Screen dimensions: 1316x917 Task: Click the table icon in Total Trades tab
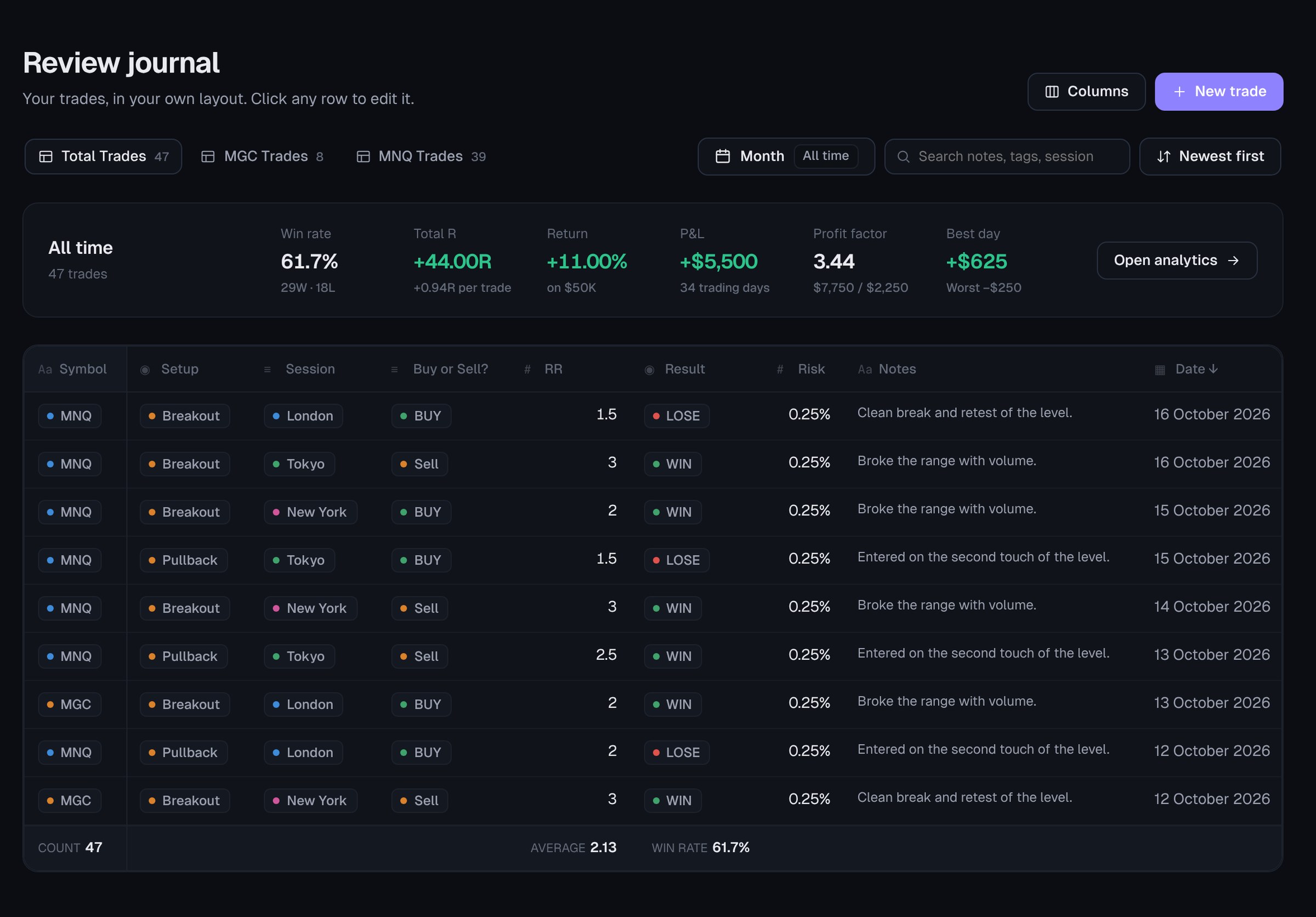[46, 156]
